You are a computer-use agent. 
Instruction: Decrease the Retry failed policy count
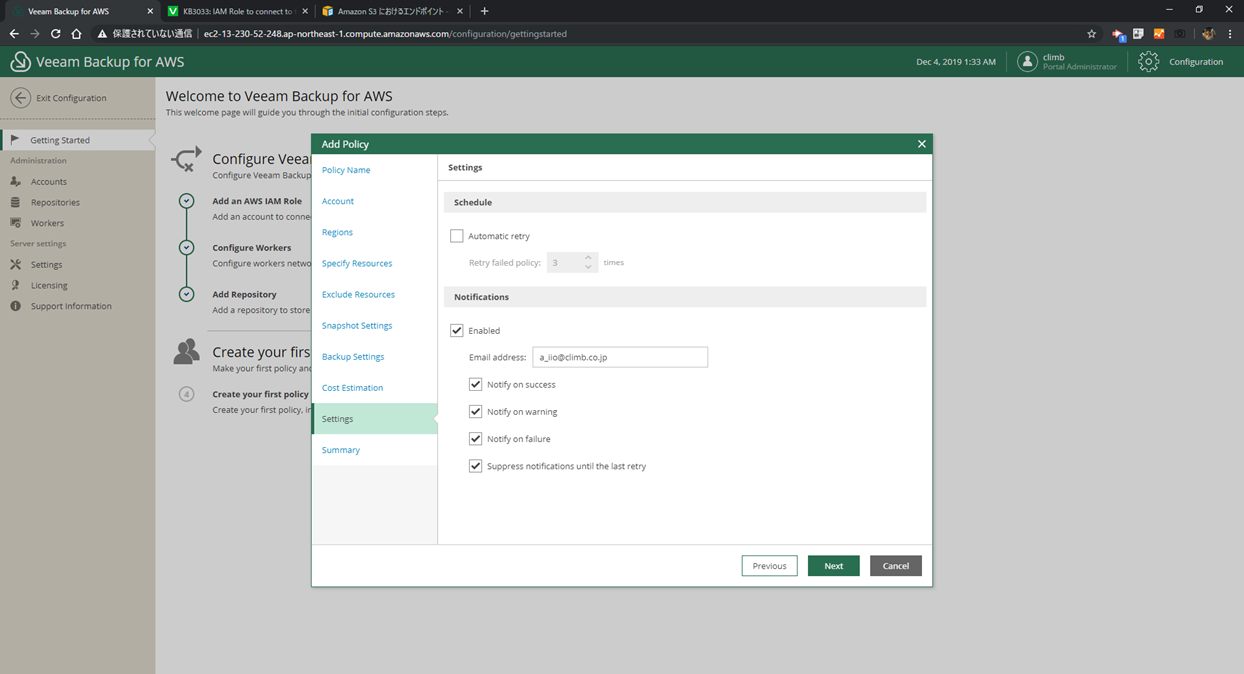[588, 267]
